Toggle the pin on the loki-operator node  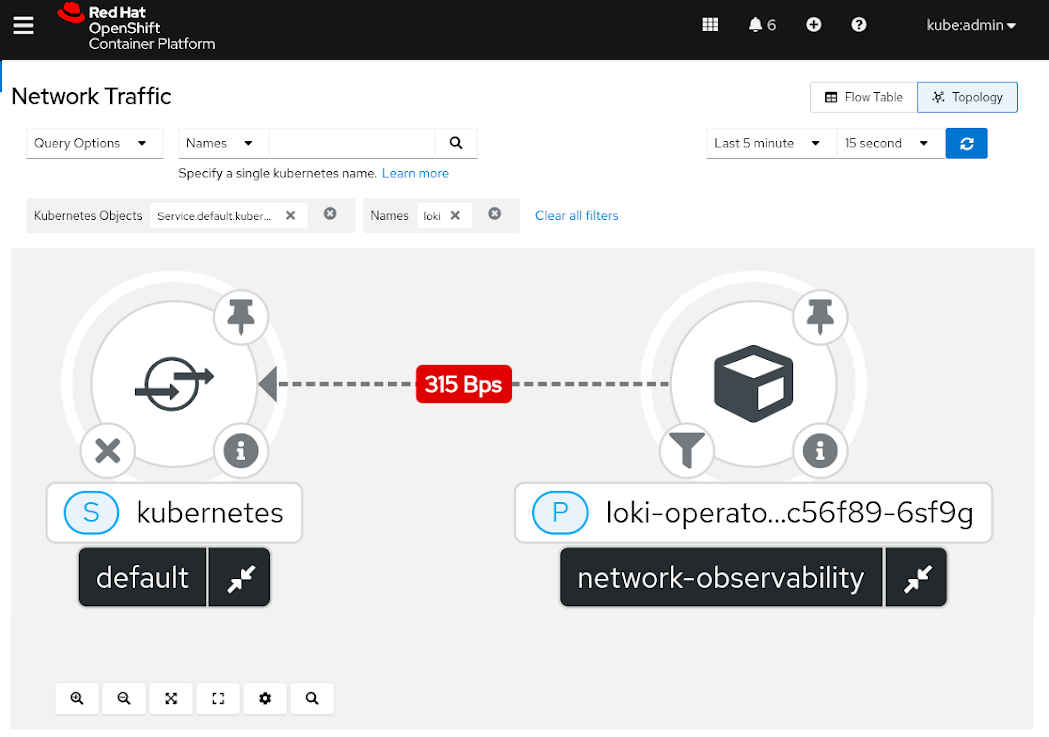pos(820,317)
